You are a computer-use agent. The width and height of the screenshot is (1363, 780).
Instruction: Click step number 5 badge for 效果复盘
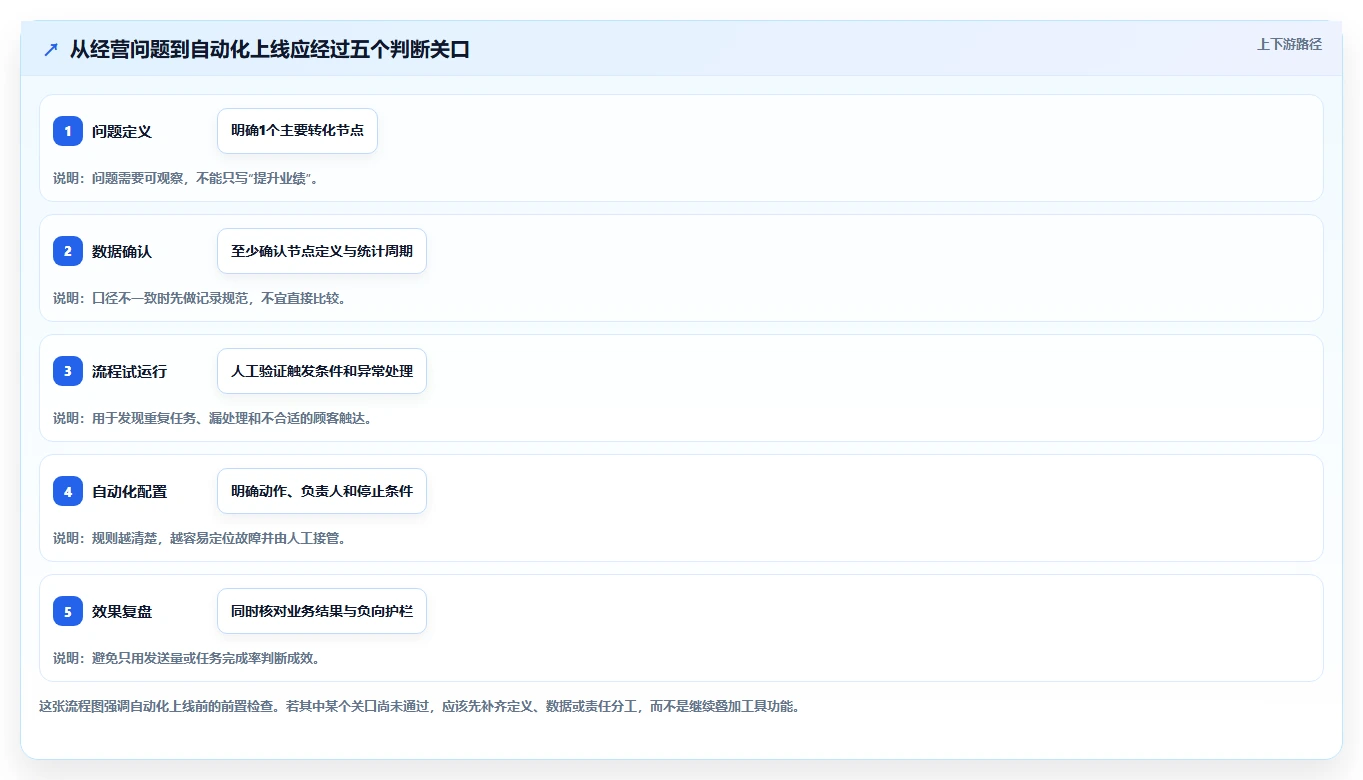(68, 611)
